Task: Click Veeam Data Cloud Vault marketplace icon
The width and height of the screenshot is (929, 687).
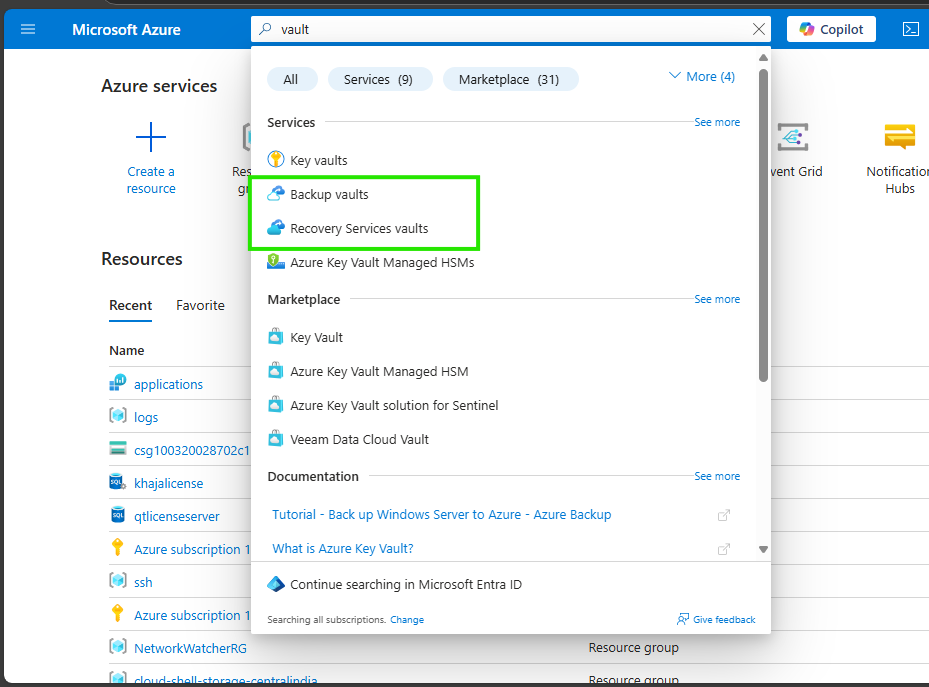Action: (276, 439)
